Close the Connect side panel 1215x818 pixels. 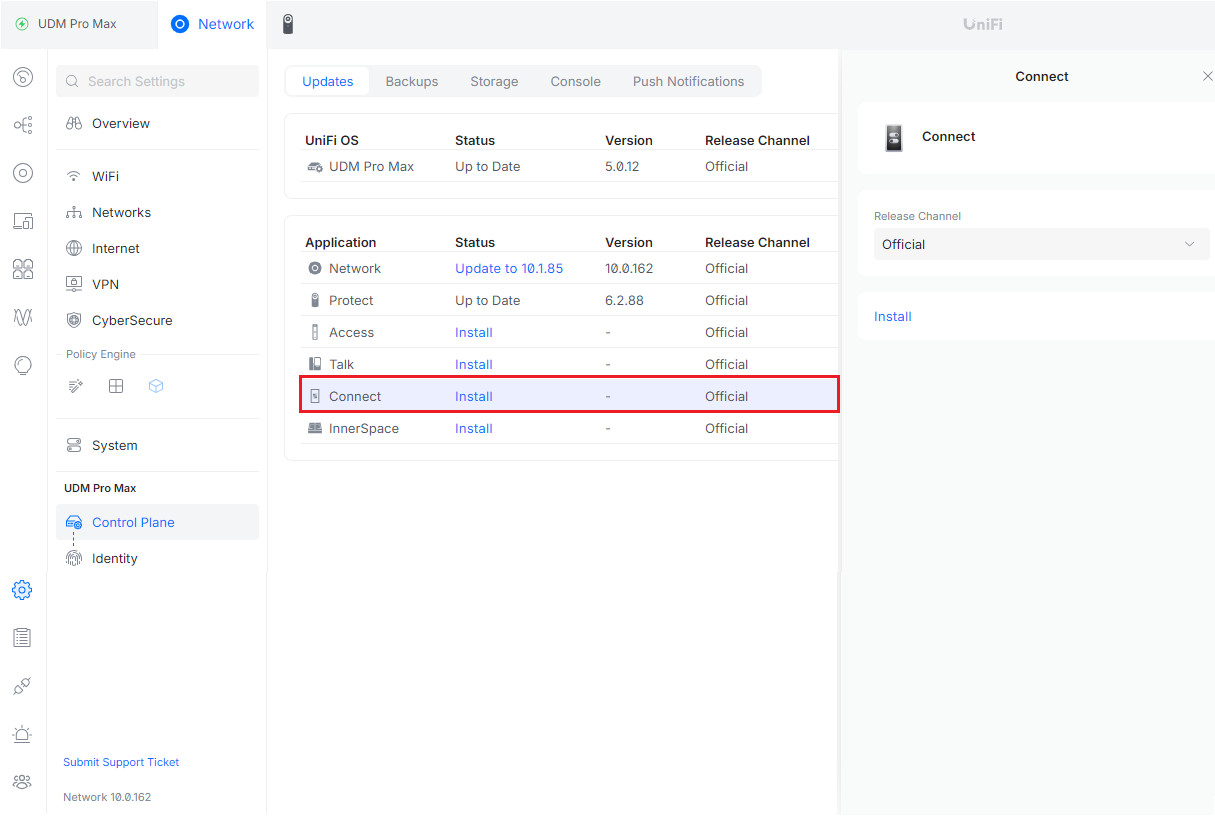(x=1207, y=77)
